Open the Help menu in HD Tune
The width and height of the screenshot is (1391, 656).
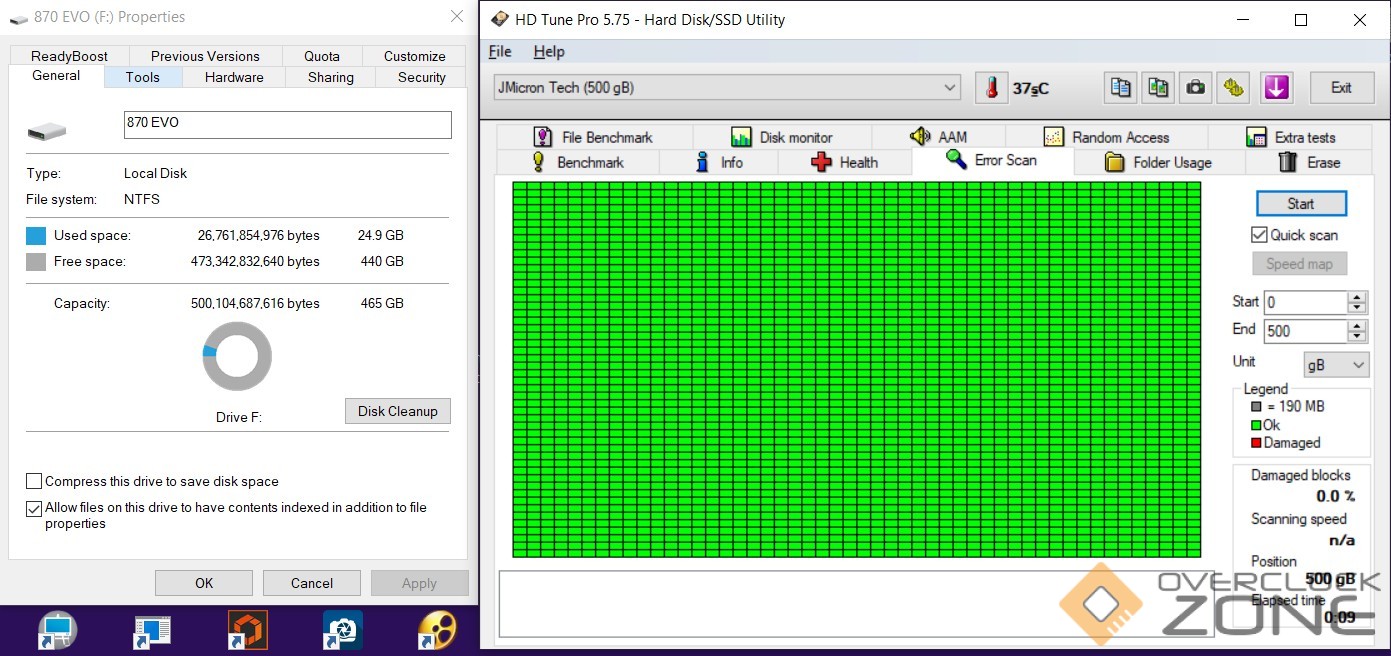point(549,52)
